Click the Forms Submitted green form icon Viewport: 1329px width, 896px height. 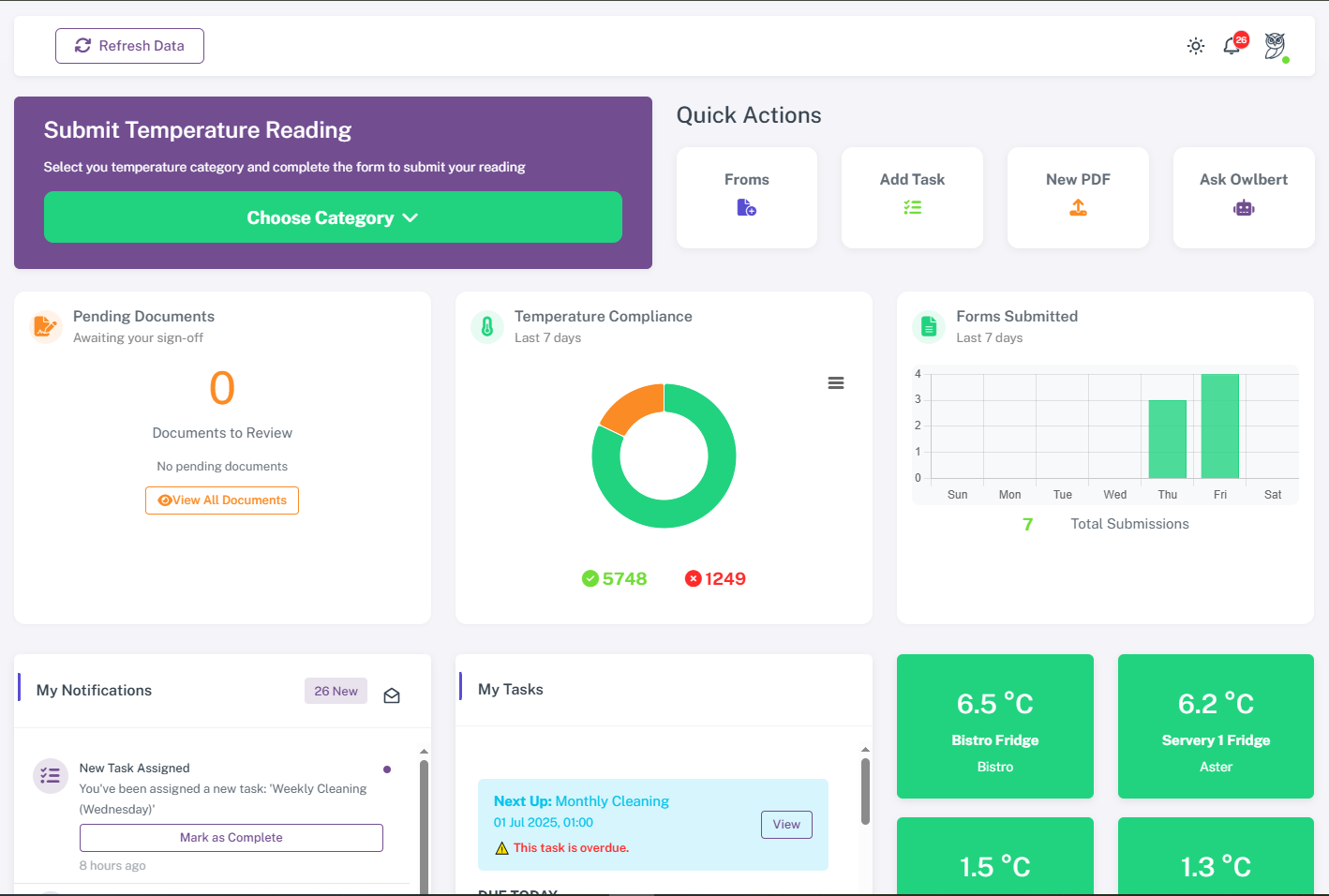click(x=928, y=326)
